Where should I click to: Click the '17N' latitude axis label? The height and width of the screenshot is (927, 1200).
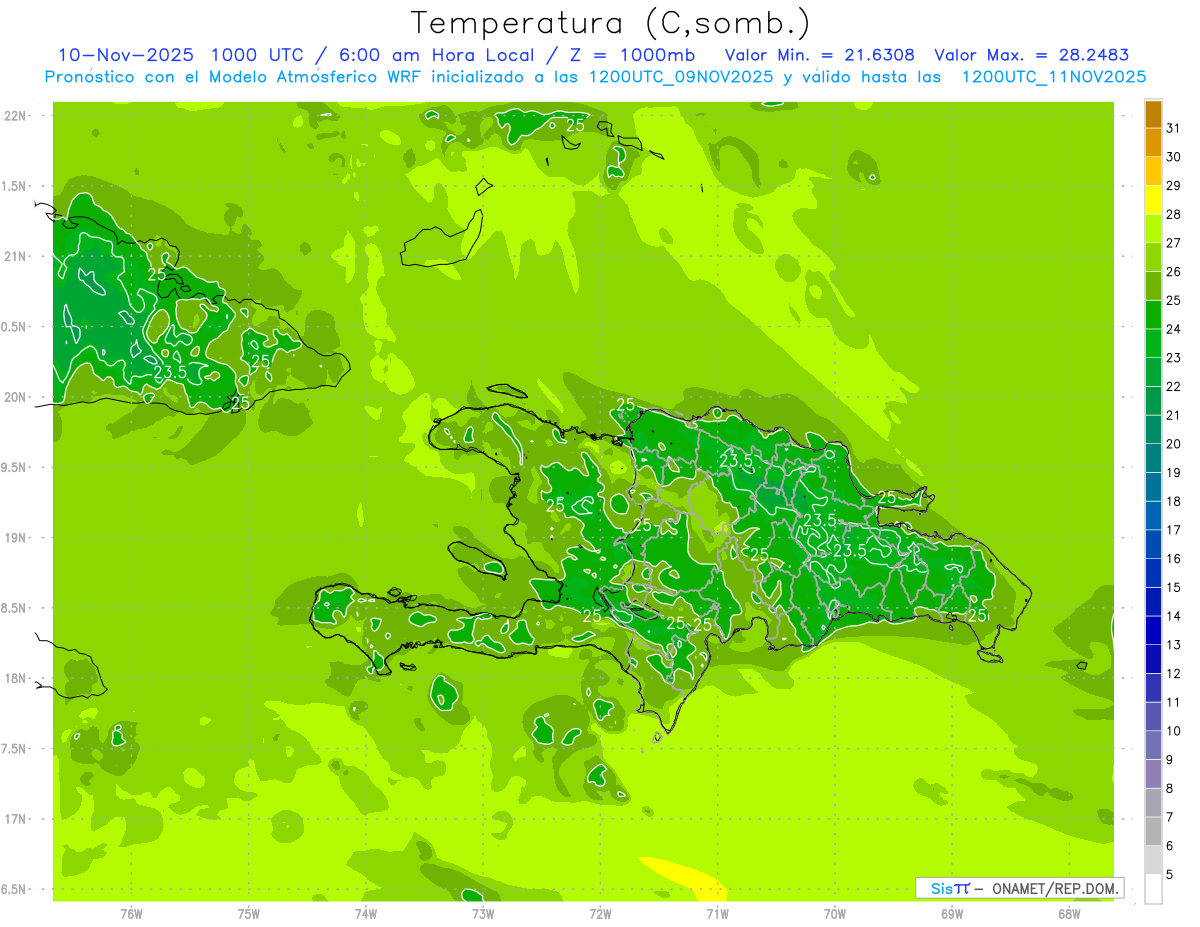(x=16, y=819)
